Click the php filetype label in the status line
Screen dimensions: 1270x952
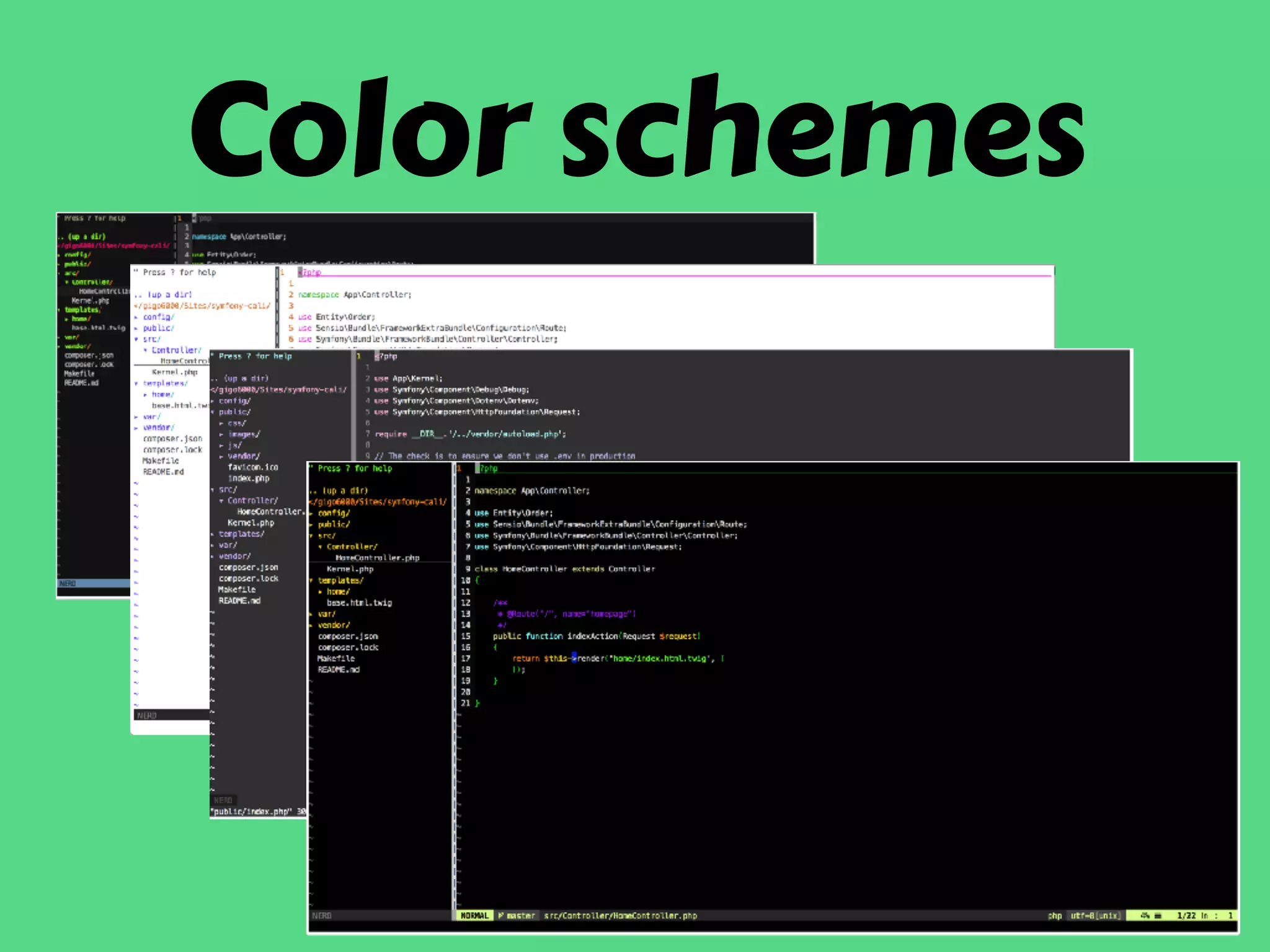[1054, 915]
